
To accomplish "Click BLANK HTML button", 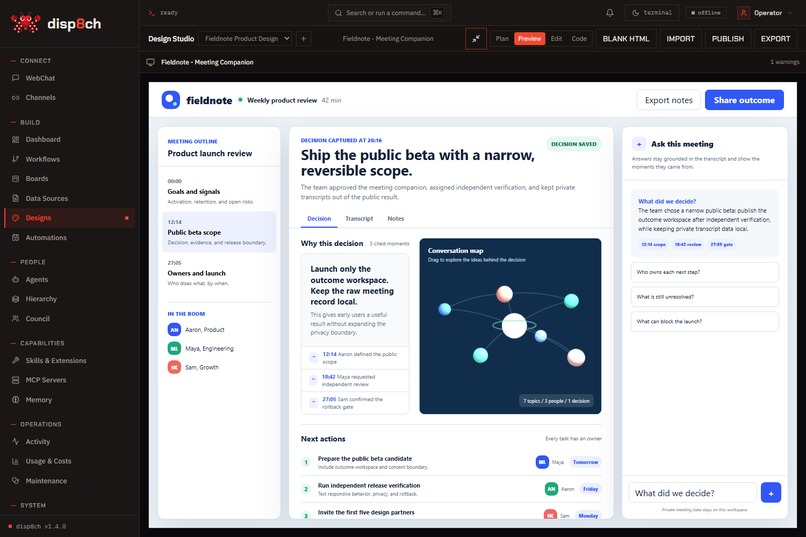I will tap(626, 39).
